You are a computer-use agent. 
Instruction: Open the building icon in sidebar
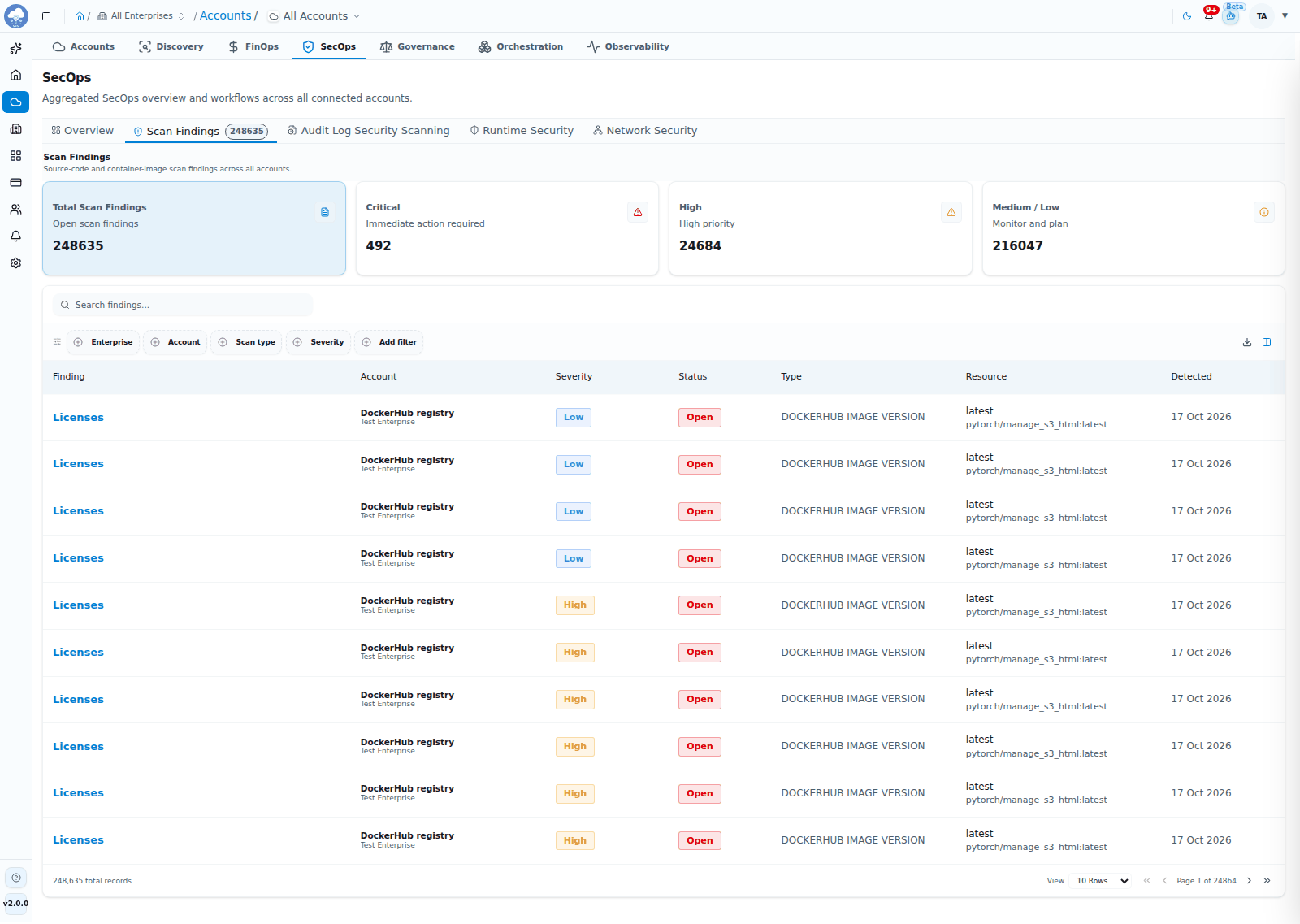(15, 129)
